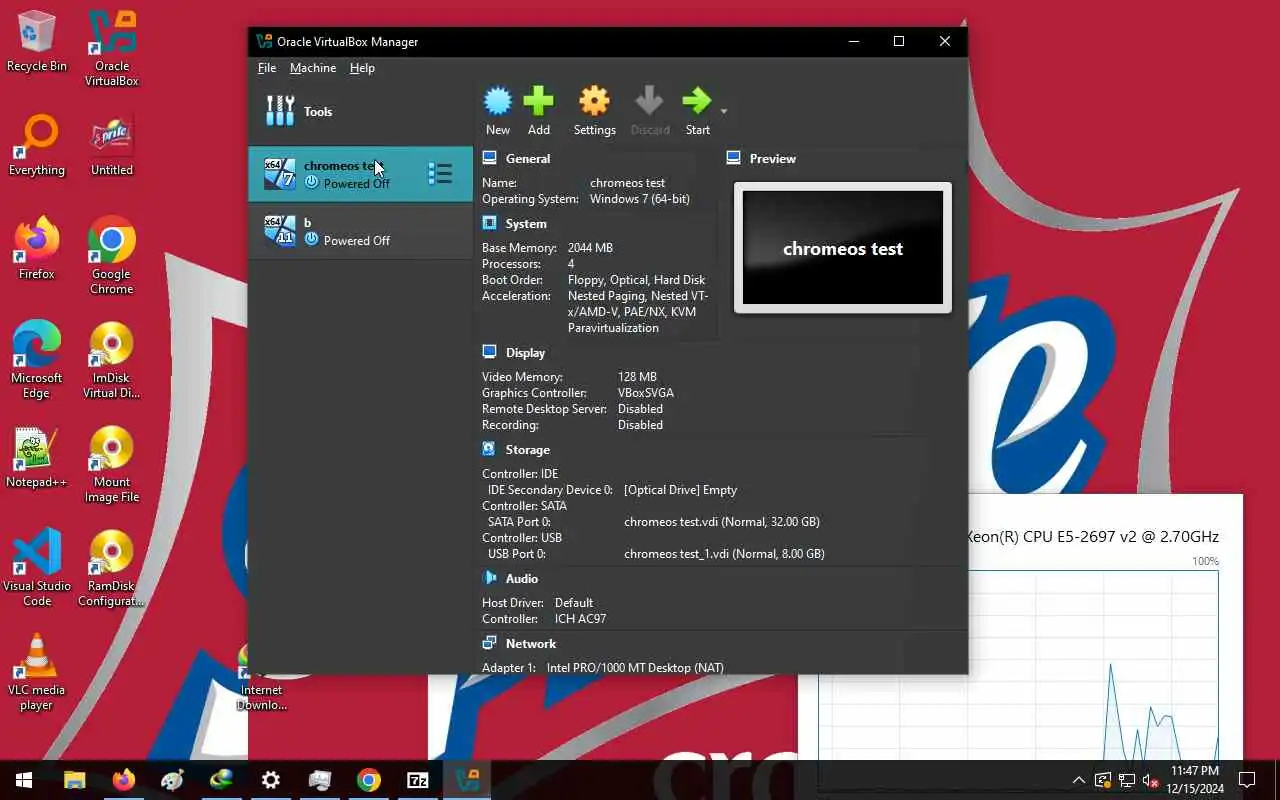
Task: Open File Explorer from the taskbar
Action: tap(75, 780)
